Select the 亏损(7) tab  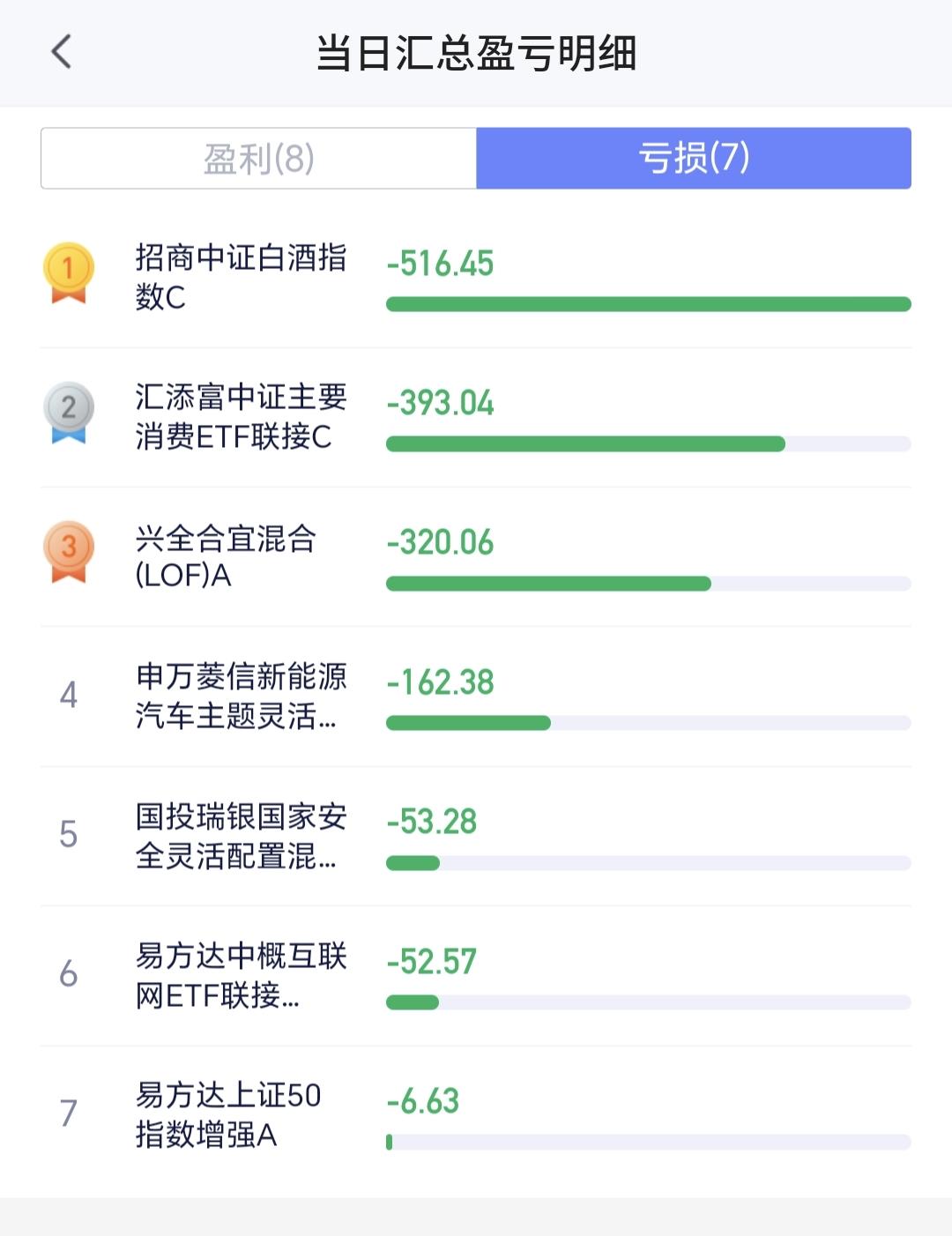[x=694, y=159]
